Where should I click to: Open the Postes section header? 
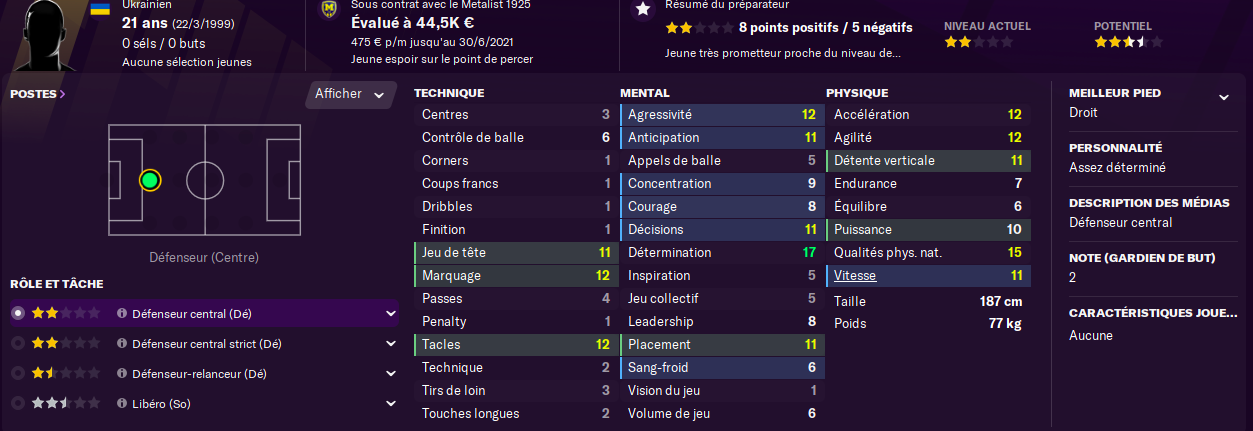coord(38,94)
